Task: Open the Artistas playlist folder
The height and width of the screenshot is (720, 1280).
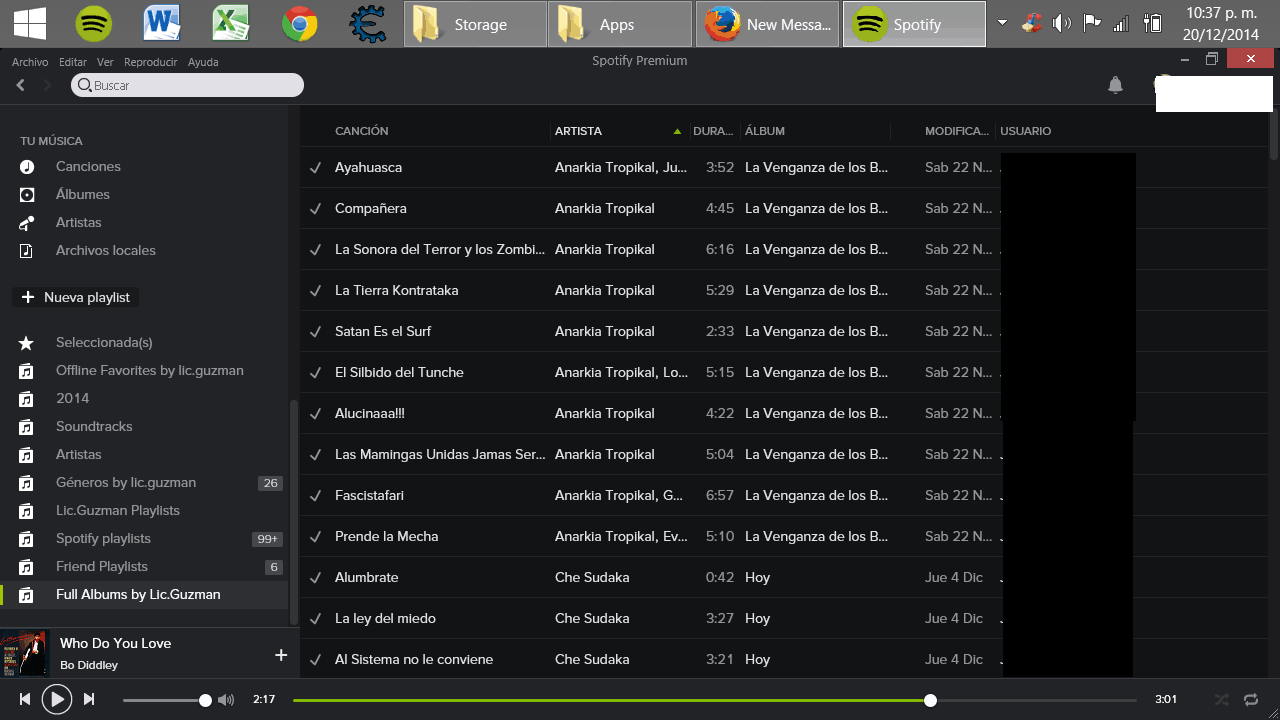Action: click(79, 455)
